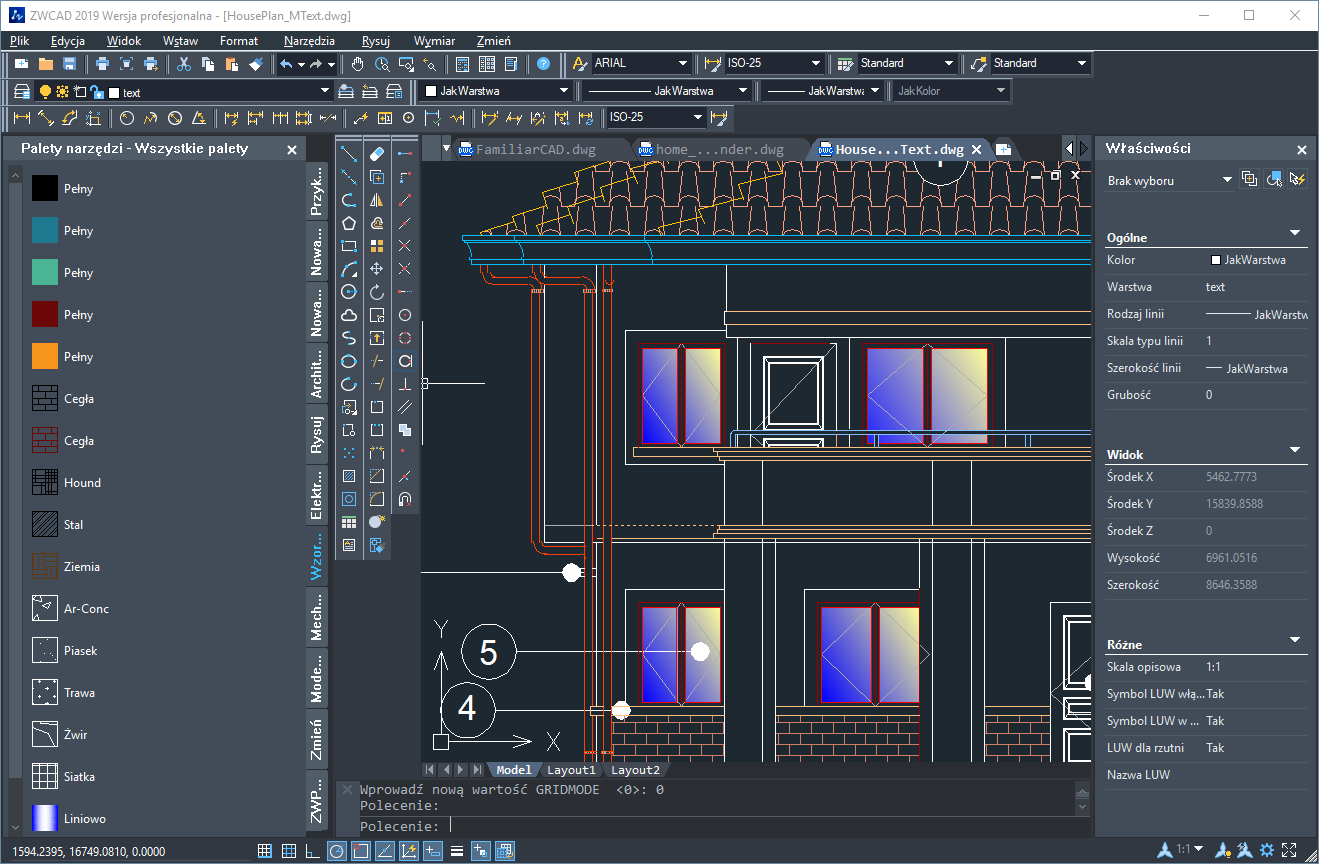Image resolution: width=1319 pixels, height=864 pixels.
Task: Toggle ortho mode in the status bar
Action: click(311, 851)
